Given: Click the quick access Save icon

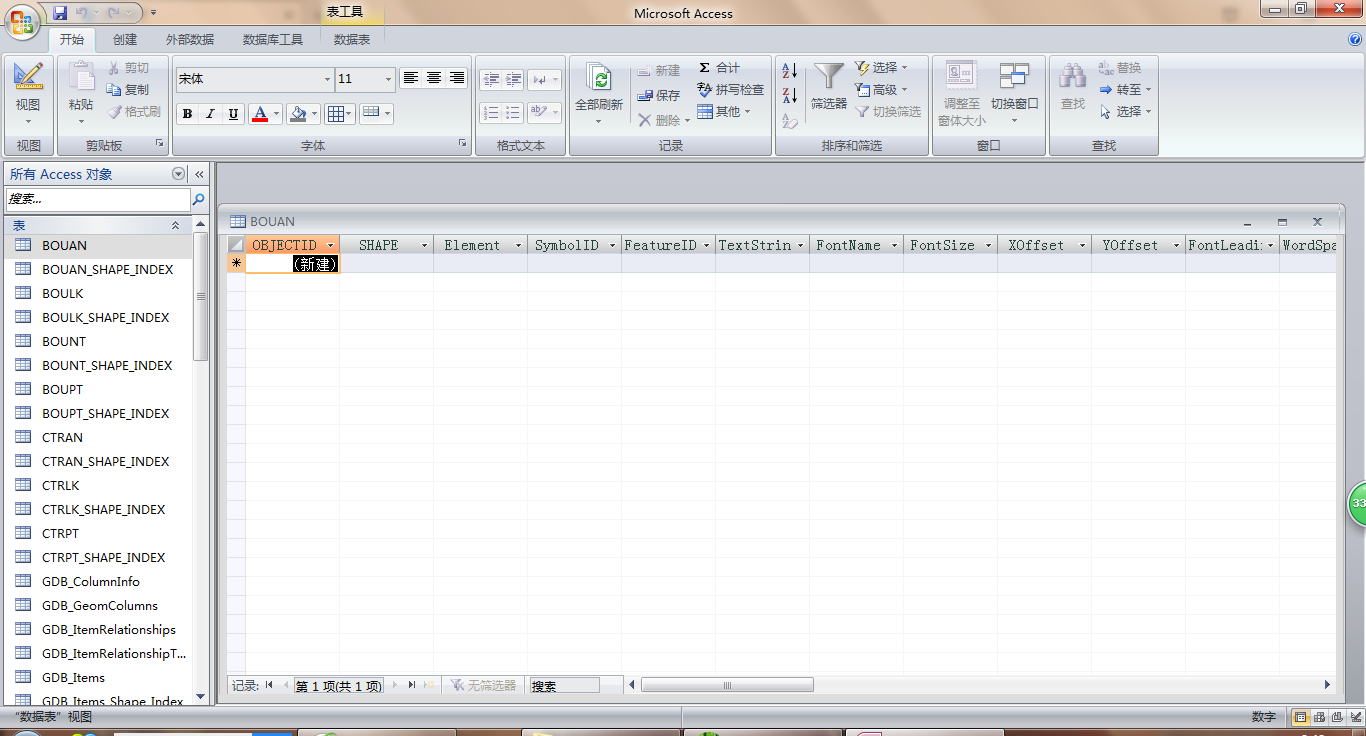Looking at the screenshot, I should point(61,13).
